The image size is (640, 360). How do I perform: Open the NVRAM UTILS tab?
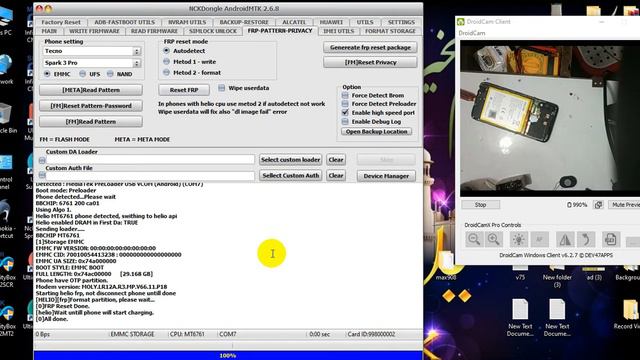187,22
